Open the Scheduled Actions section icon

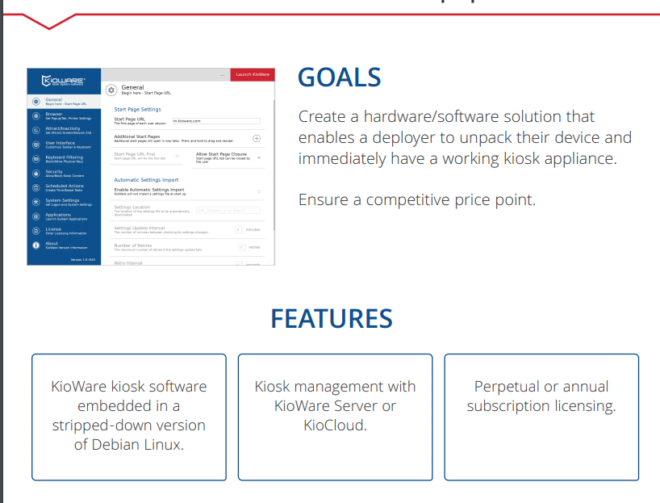click(x=36, y=188)
